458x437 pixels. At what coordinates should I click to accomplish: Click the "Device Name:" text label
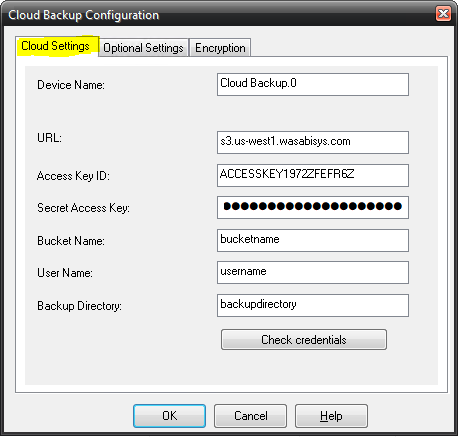click(x=71, y=85)
